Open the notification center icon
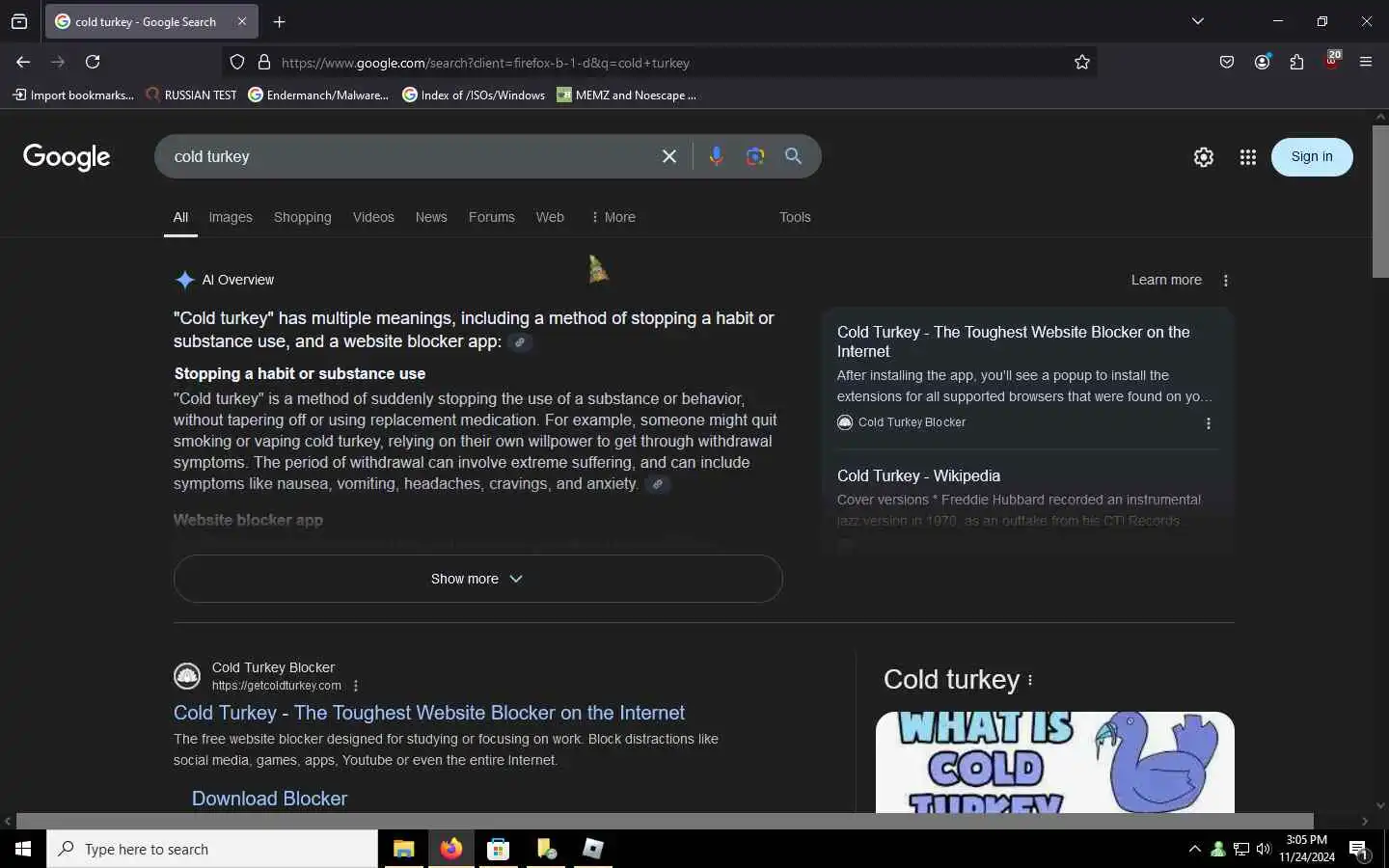Screen dimensions: 1389x868 tap(1359, 850)
